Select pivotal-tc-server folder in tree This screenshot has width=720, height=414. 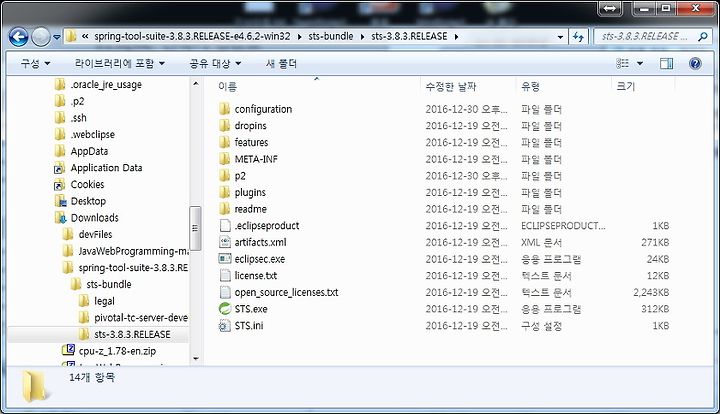141,318
